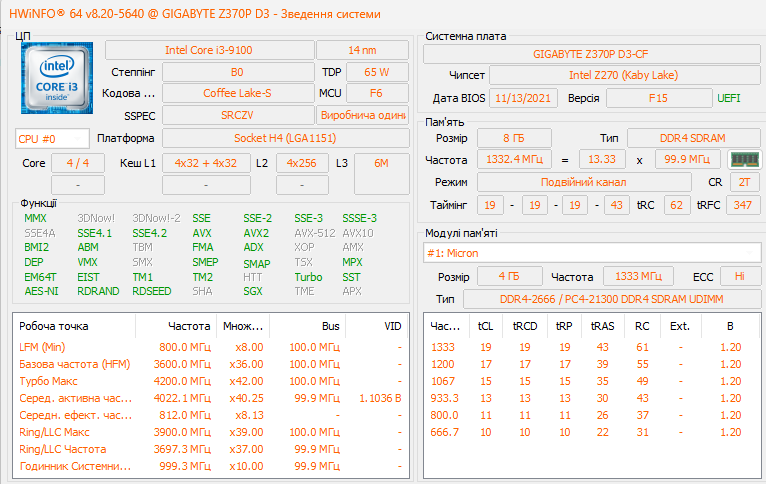Screen dimensions: 766x484
Task: Click the Socket H4 (LGA1151) platform field
Action: pyautogui.click(x=285, y=138)
